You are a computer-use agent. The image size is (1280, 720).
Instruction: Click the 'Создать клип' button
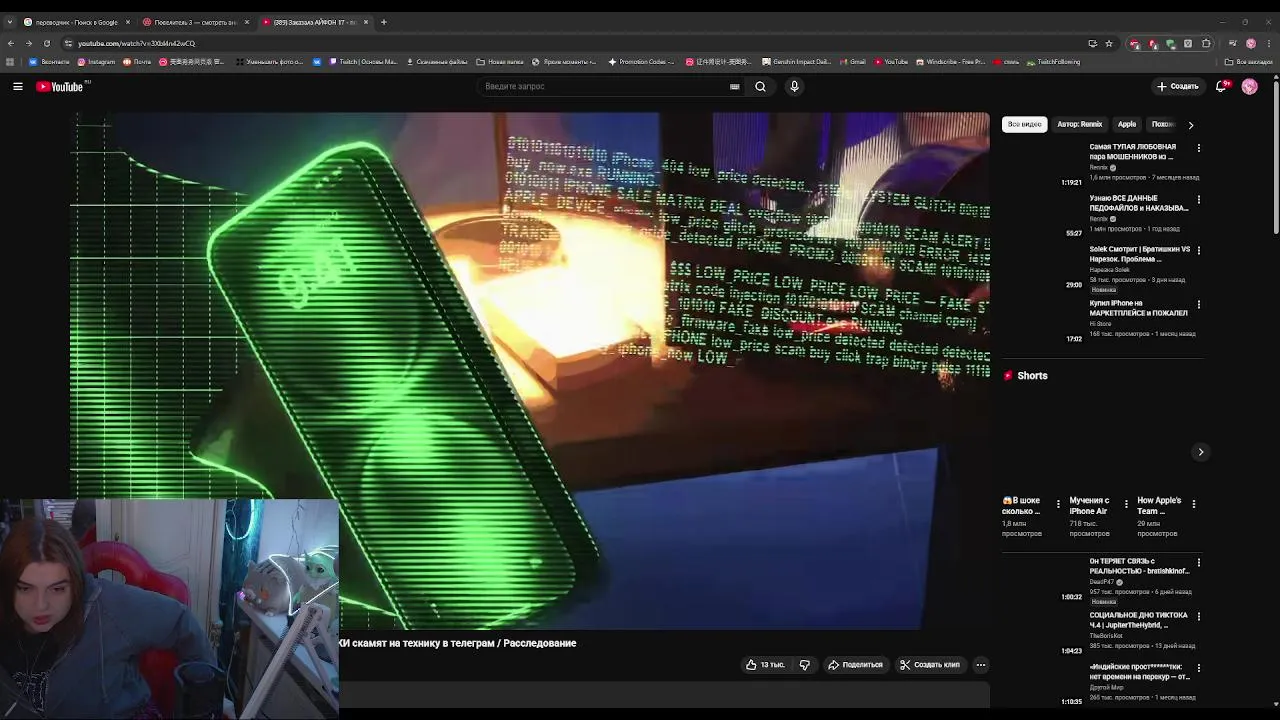coord(929,665)
